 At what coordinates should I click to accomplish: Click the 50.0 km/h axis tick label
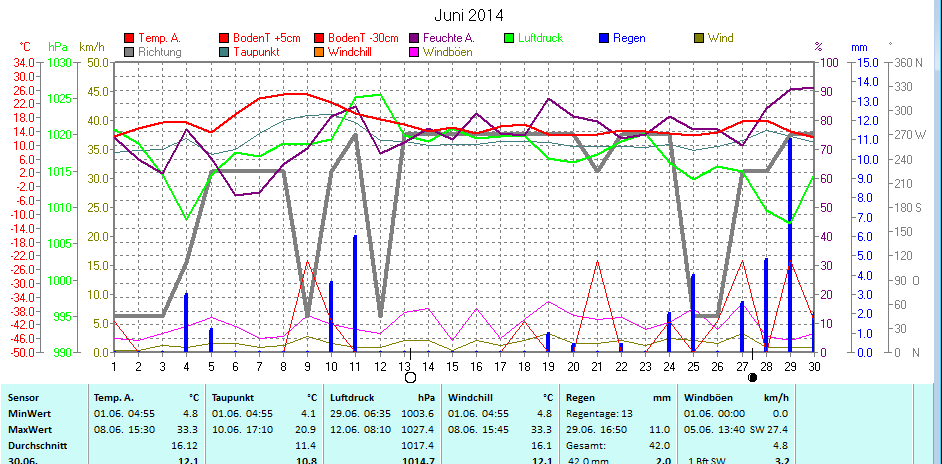tap(98, 62)
